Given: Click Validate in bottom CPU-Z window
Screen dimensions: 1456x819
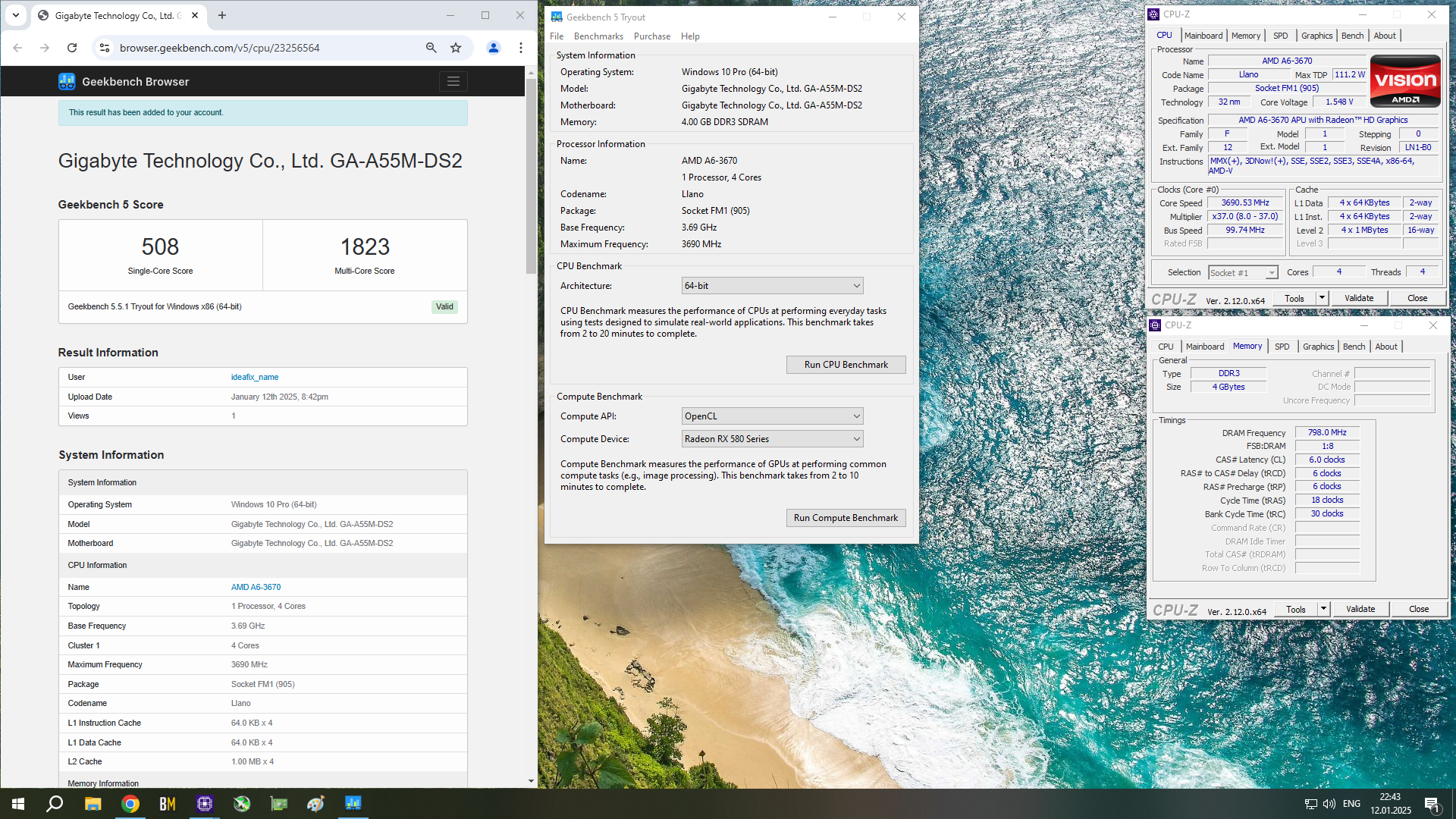Looking at the screenshot, I should coord(1360,609).
